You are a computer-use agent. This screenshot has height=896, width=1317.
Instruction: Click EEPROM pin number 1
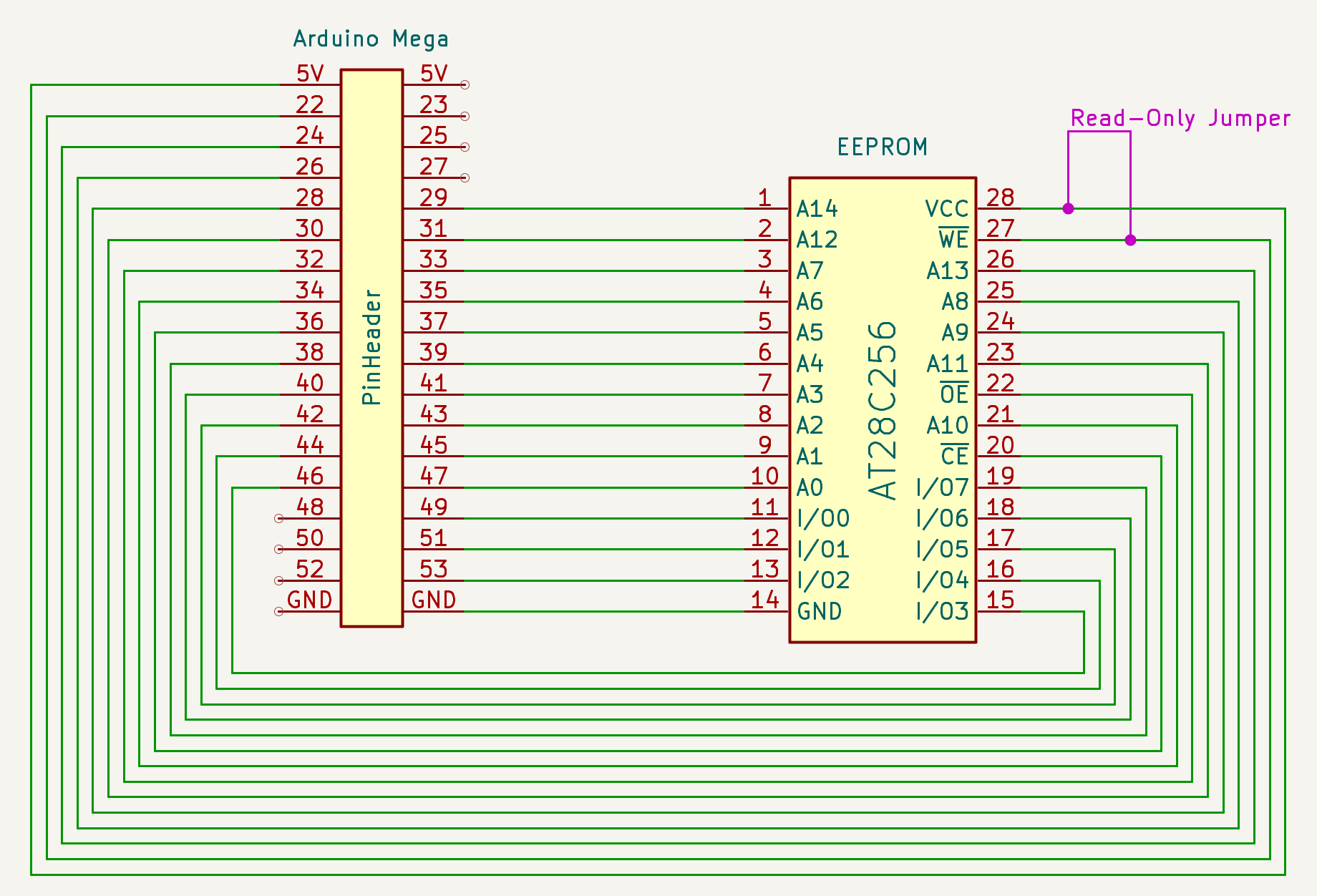click(764, 198)
